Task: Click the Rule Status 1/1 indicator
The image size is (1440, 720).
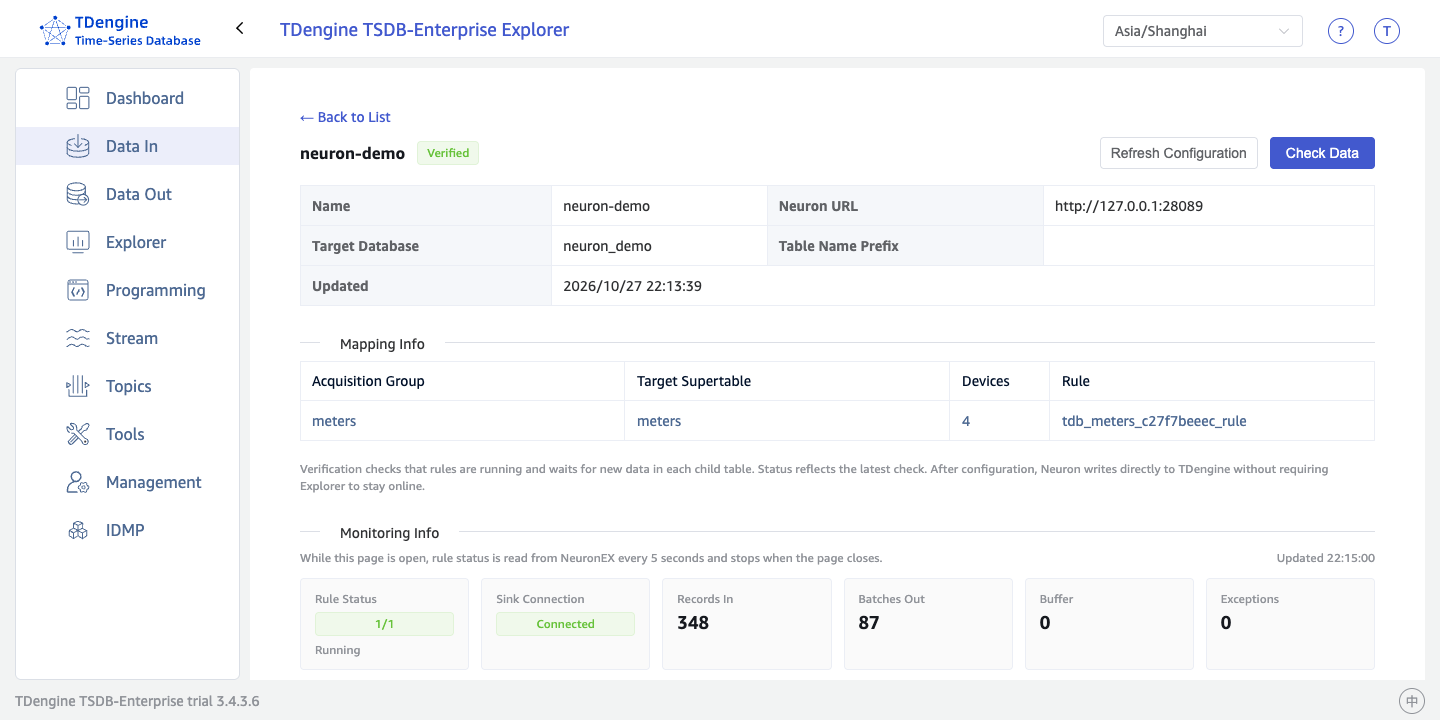Action: coord(384,624)
